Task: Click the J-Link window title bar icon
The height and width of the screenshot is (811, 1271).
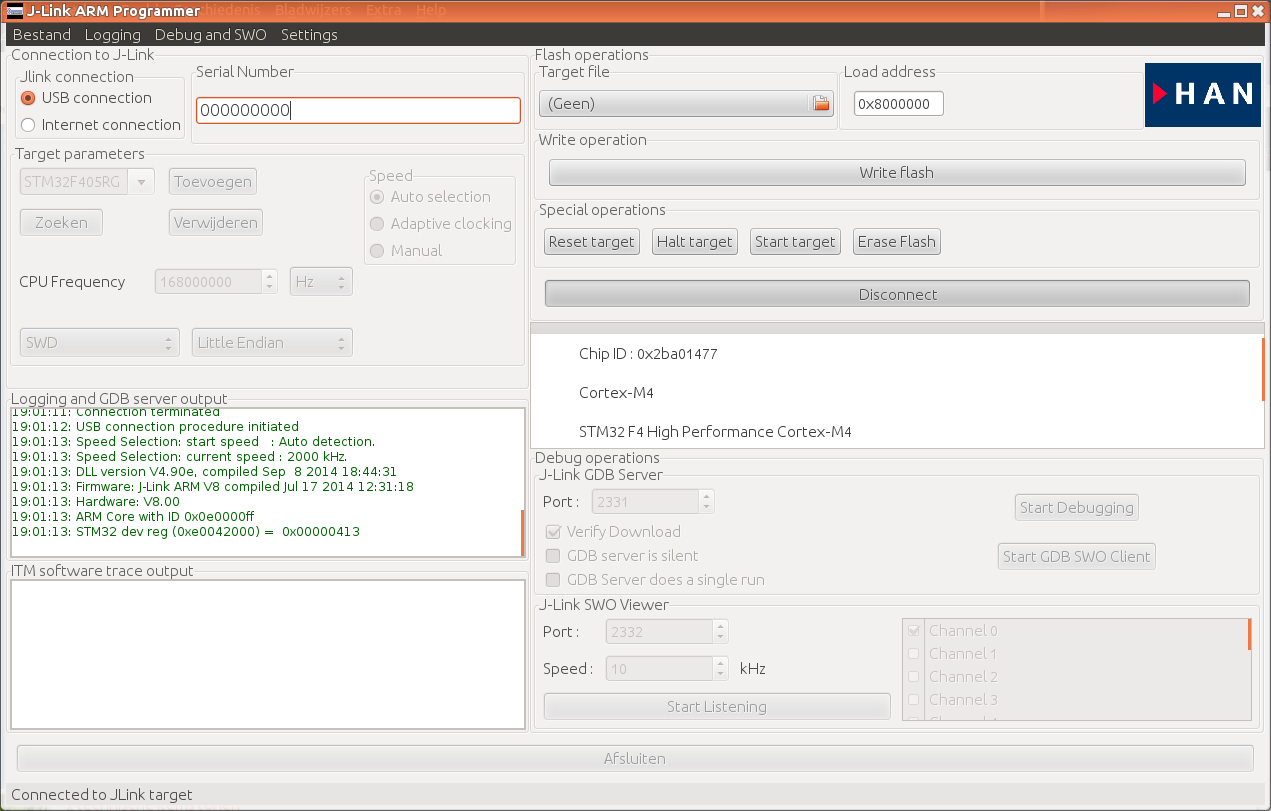Action: [x=14, y=11]
